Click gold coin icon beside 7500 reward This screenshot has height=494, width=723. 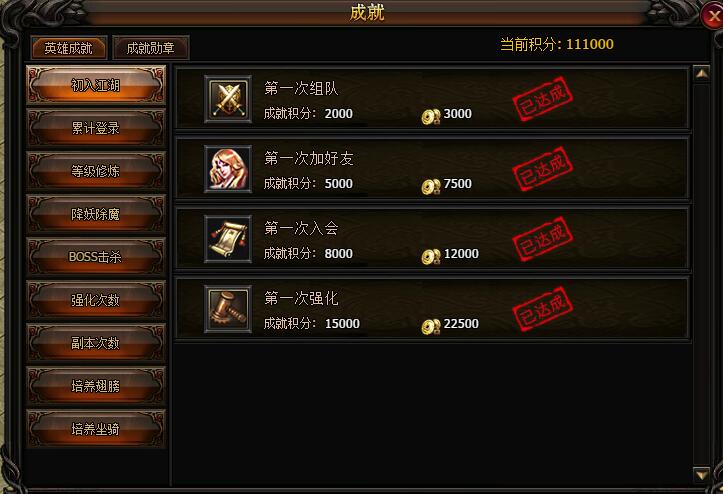coord(431,187)
